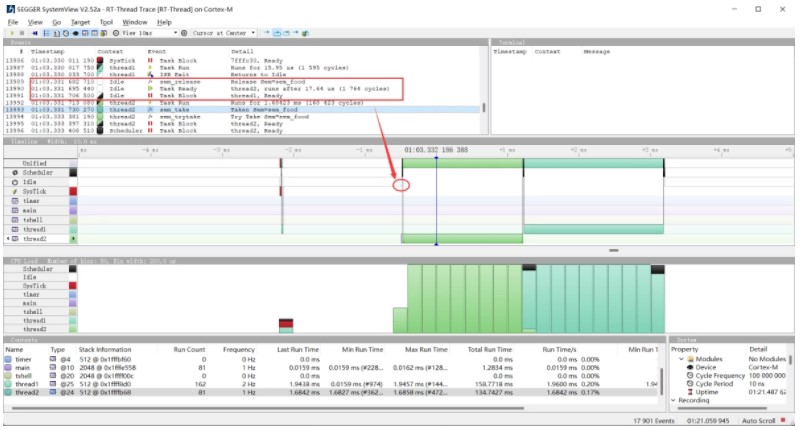Open the Target menu
This screenshot has height=430, width=803.
coord(80,22)
